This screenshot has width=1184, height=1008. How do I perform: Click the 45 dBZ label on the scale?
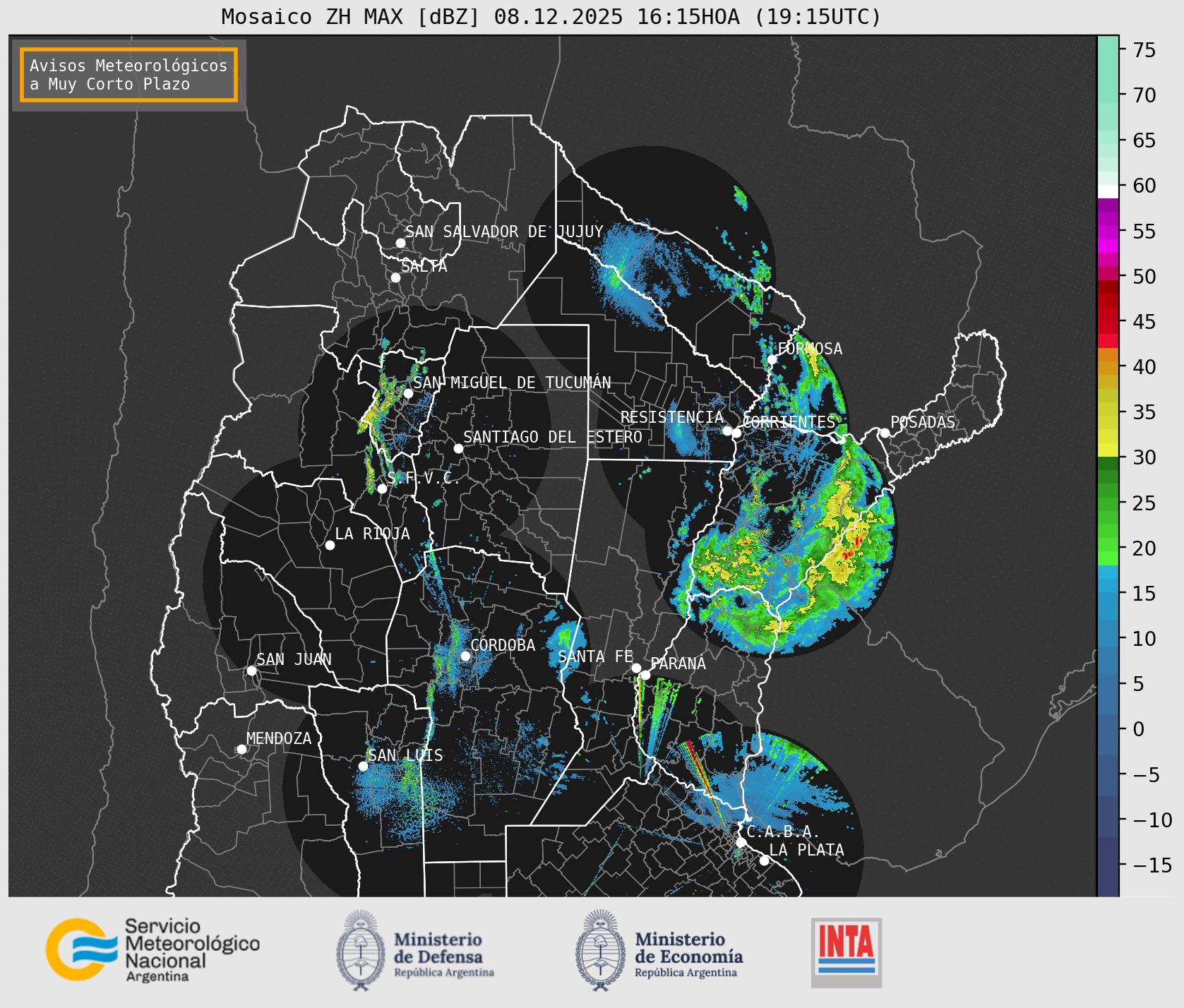pyautogui.click(x=1144, y=322)
